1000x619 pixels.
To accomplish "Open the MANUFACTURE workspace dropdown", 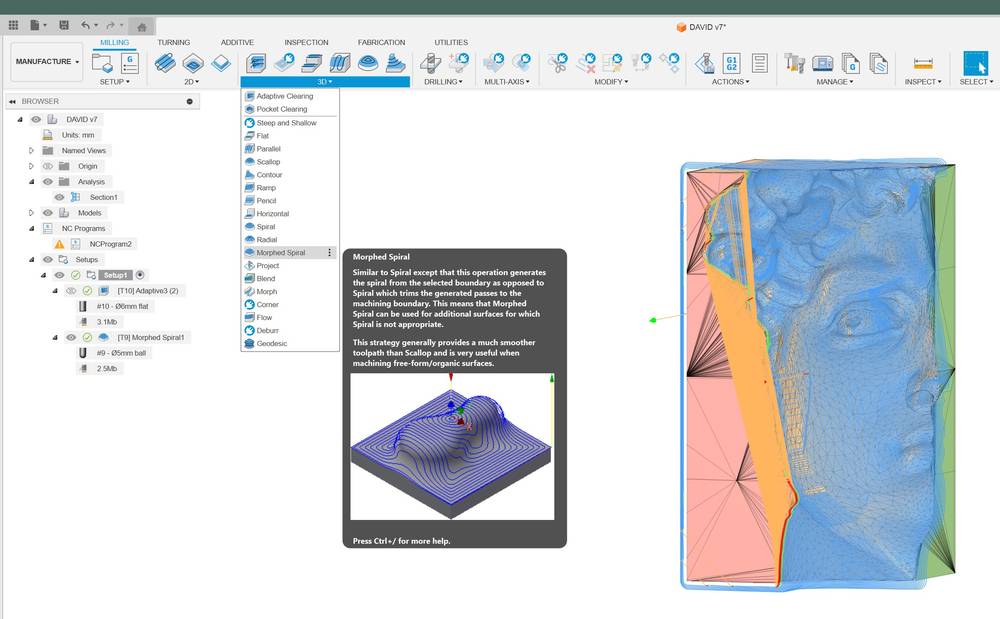I will pyautogui.click(x=47, y=62).
